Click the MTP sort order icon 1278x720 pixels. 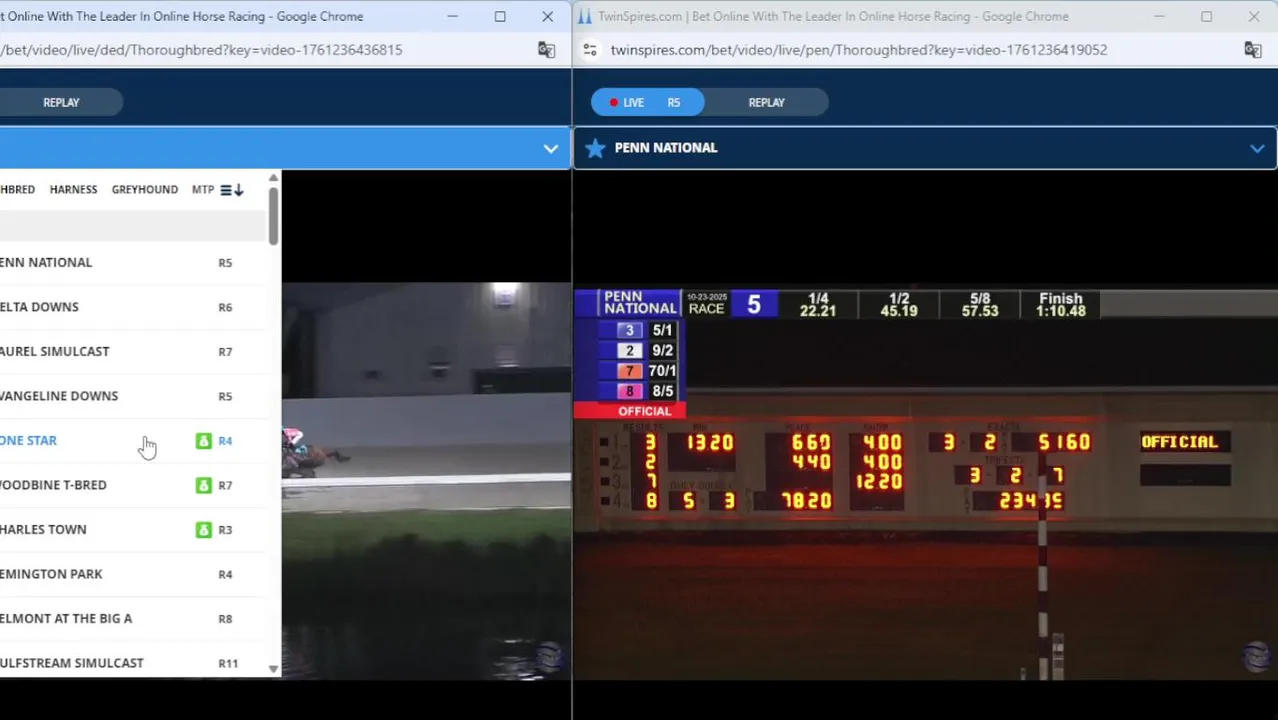(232, 190)
